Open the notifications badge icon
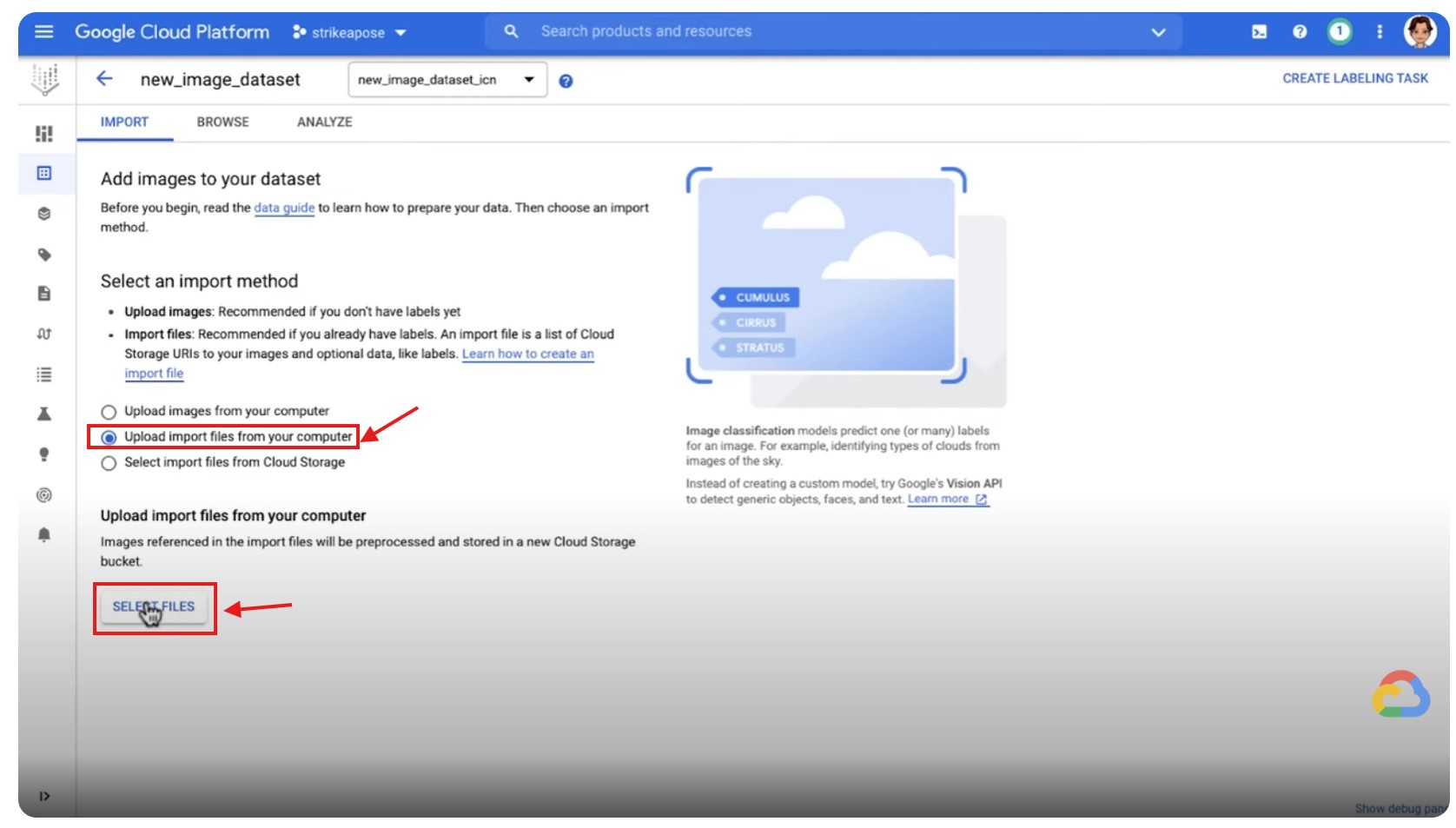The width and height of the screenshot is (1456, 828). click(x=1340, y=32)
